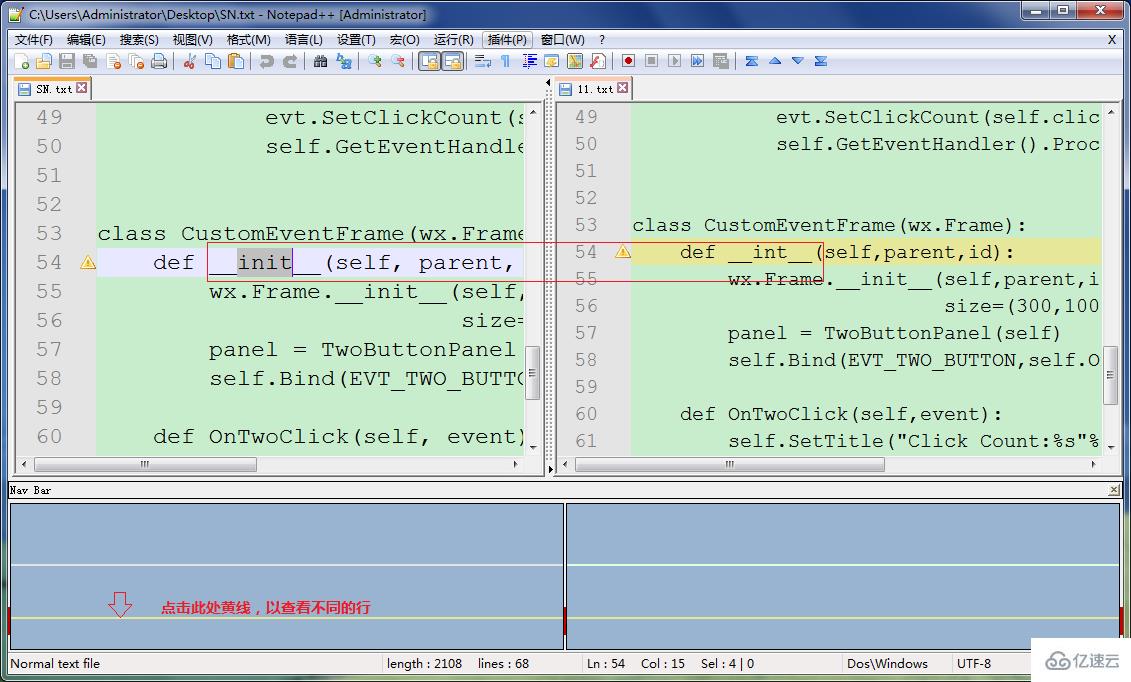Open the 语言(L) menu
This screenshot has width=1131, height=682.
[x=303, y=40]
